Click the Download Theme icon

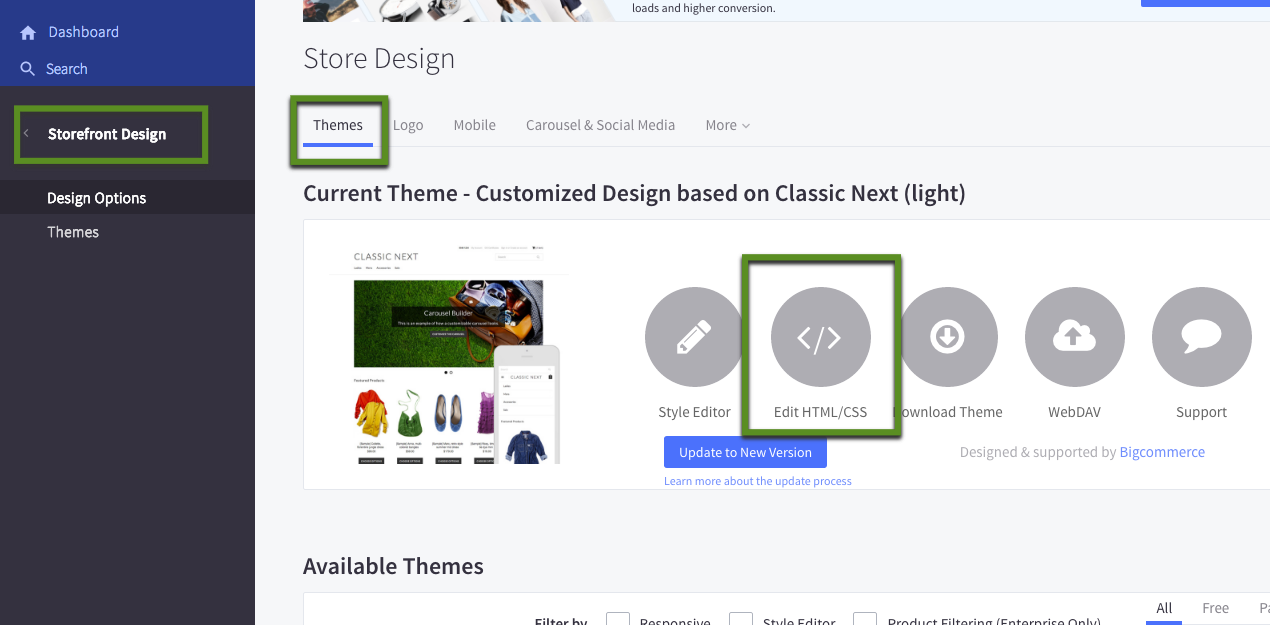pos(947,337)
